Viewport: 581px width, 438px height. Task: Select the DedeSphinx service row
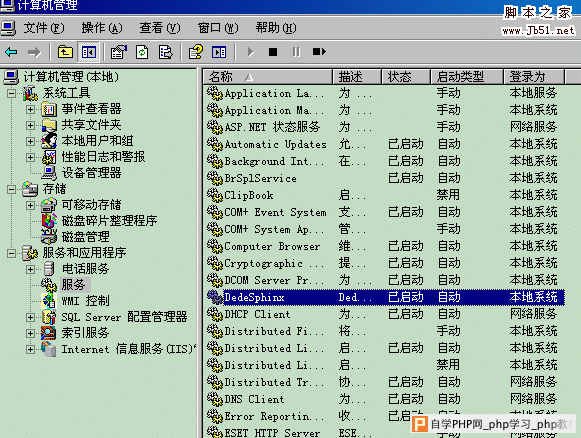[x=385, y=297]
